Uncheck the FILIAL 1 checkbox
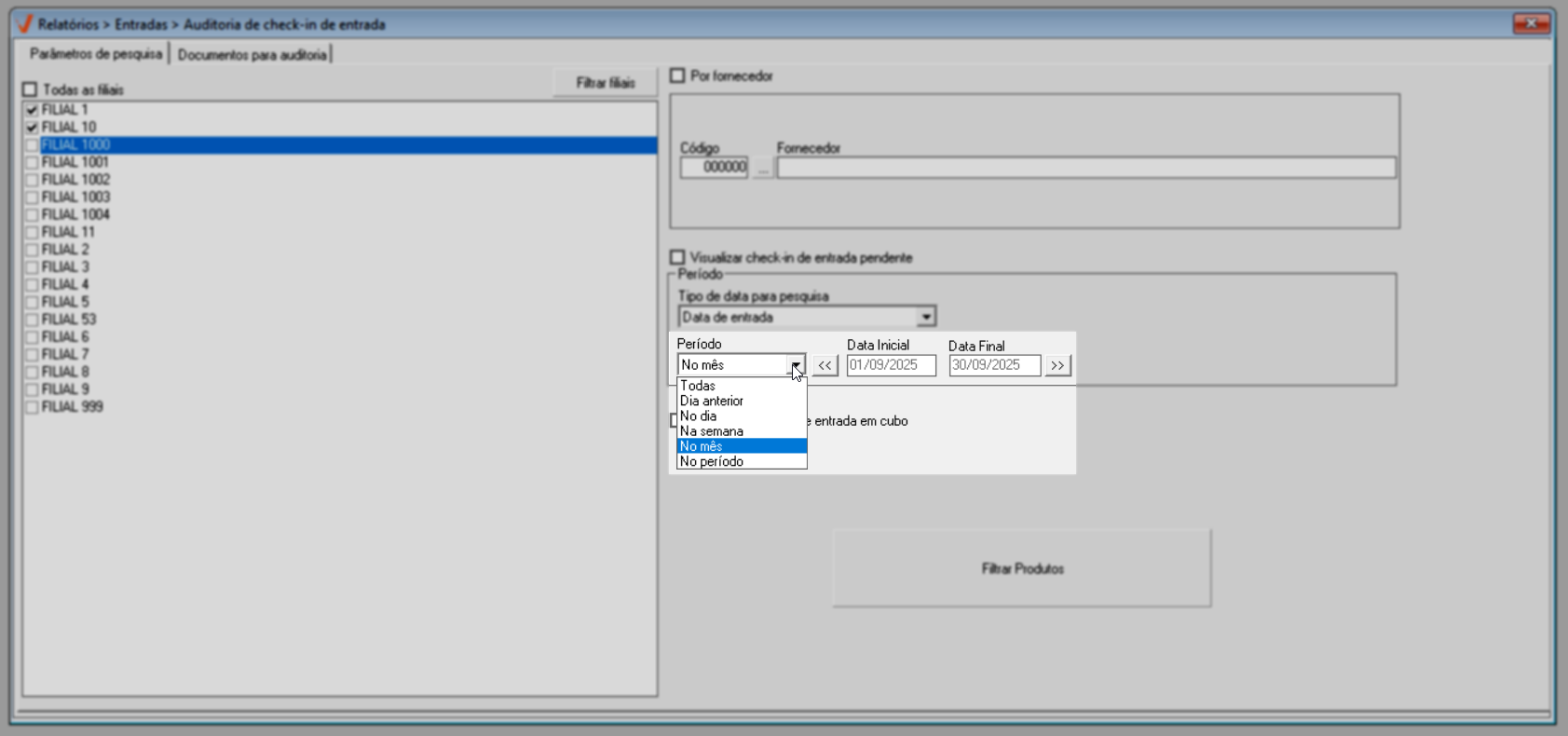 pos(33,110)
